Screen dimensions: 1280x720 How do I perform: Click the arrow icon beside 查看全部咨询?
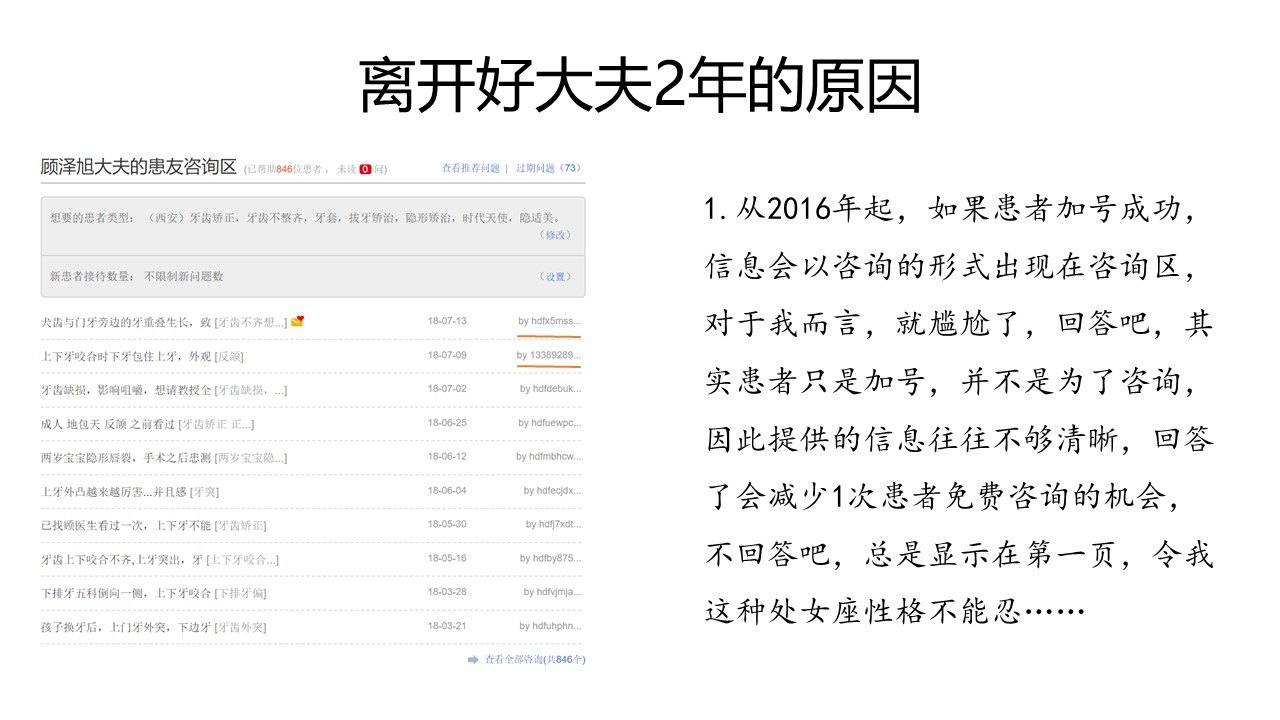pos(473,660)
